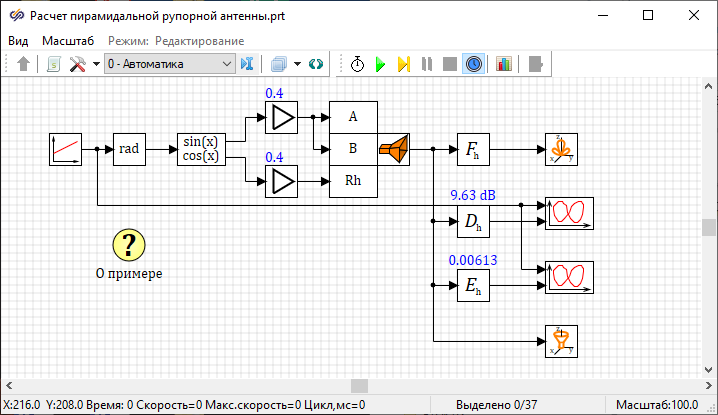This screenshot has height=415, width=718.
Task: Click the crossed tools settings icon
Action: click(x=77, y=64)
